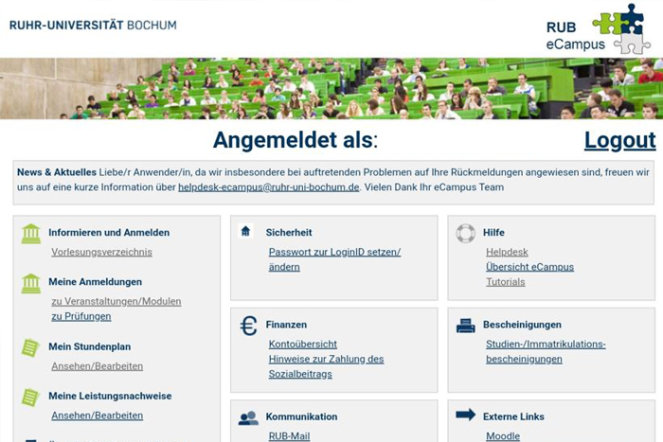This screenshot has width=663, height=442.
Task: Open the Tutorials help link
Action: pyautogui.click(x=505, y=282)
